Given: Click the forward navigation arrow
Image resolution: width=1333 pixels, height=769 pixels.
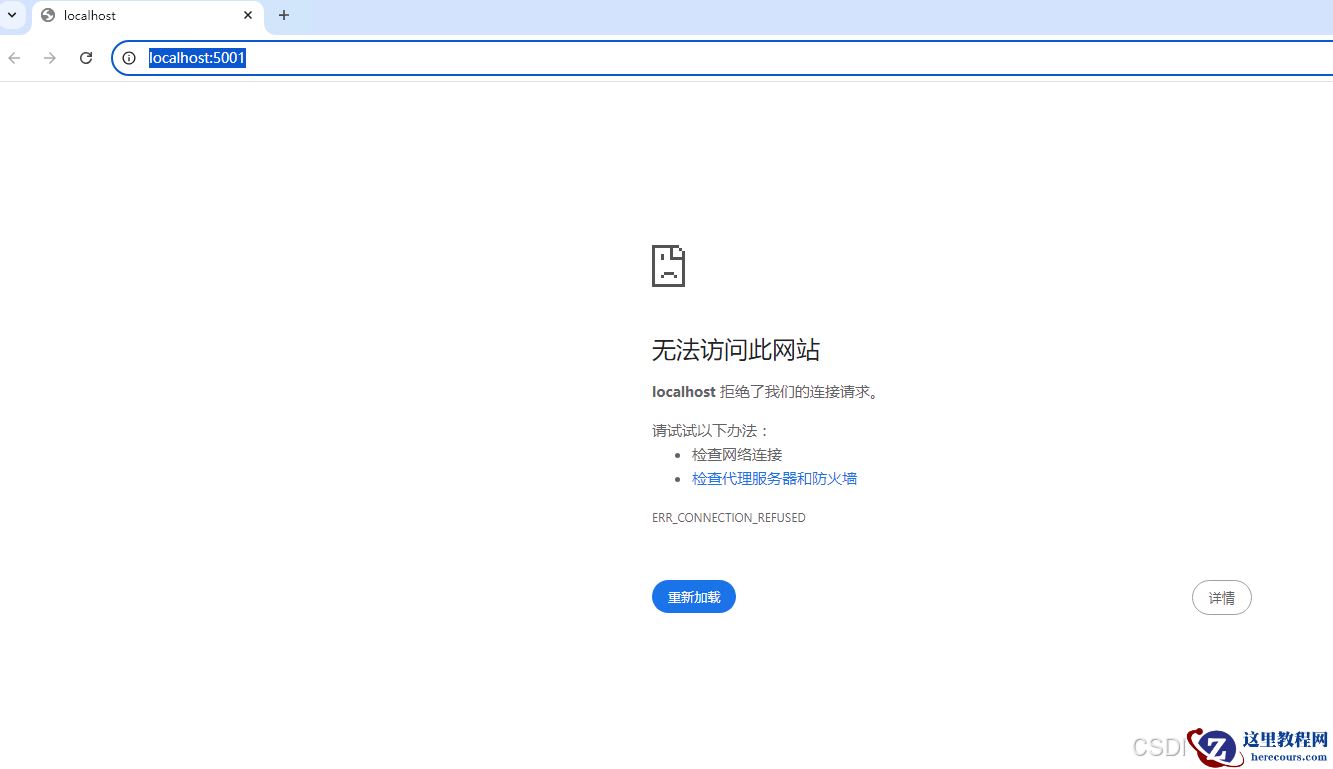Looking at the screenshot, I should [49, 58].
